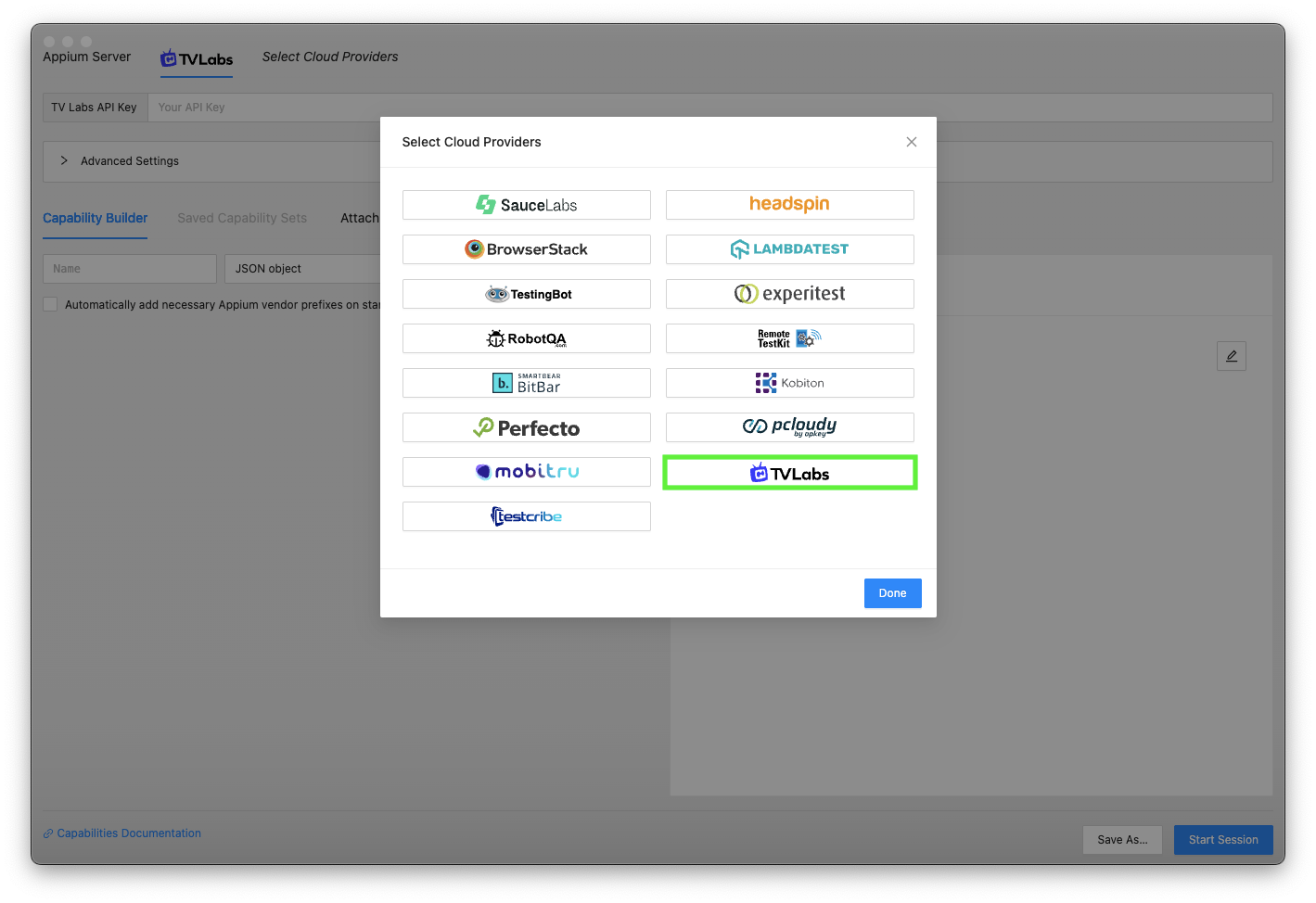The width and height of the screenshot is (1316, 903).
Task: Switch to Saved Capability Sets tab
Action: tap(242, 218)
